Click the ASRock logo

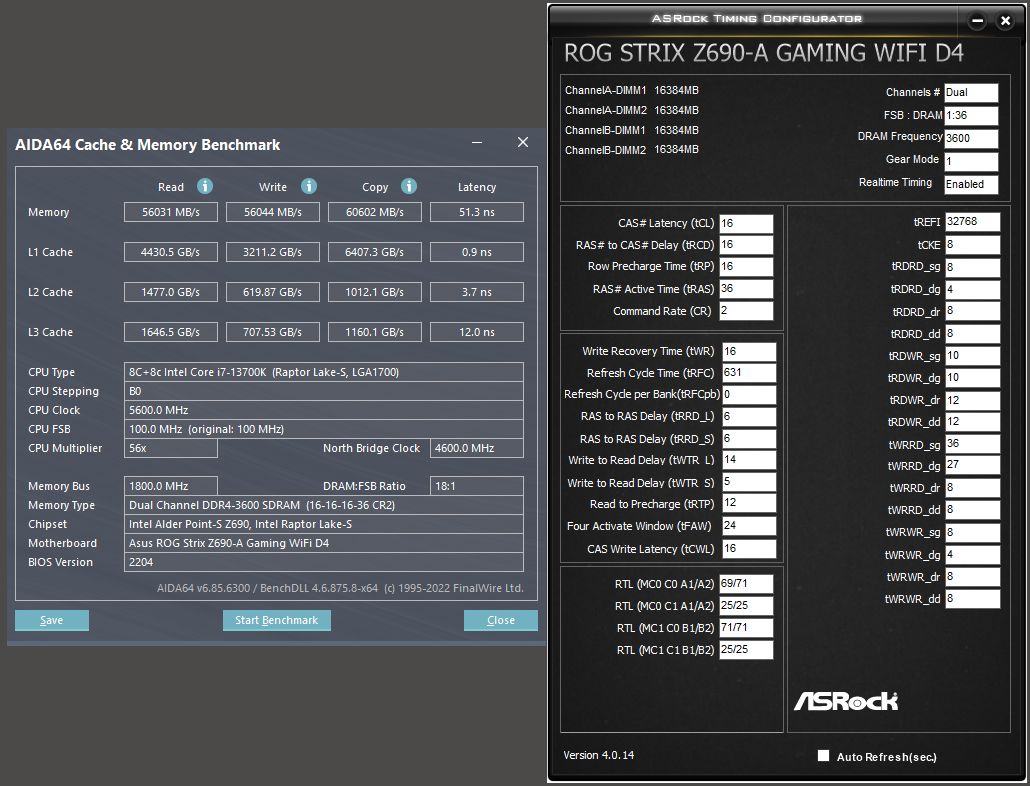pyautogui.click(x=846, y=701)
